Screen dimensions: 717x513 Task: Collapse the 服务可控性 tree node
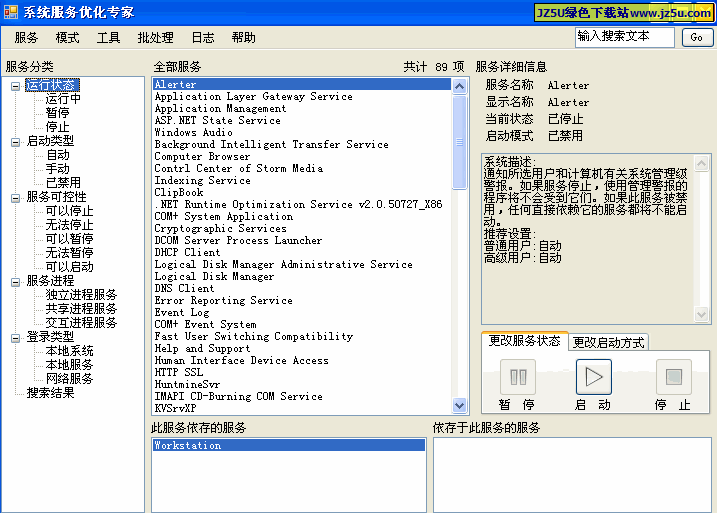[x=16, y=198]
